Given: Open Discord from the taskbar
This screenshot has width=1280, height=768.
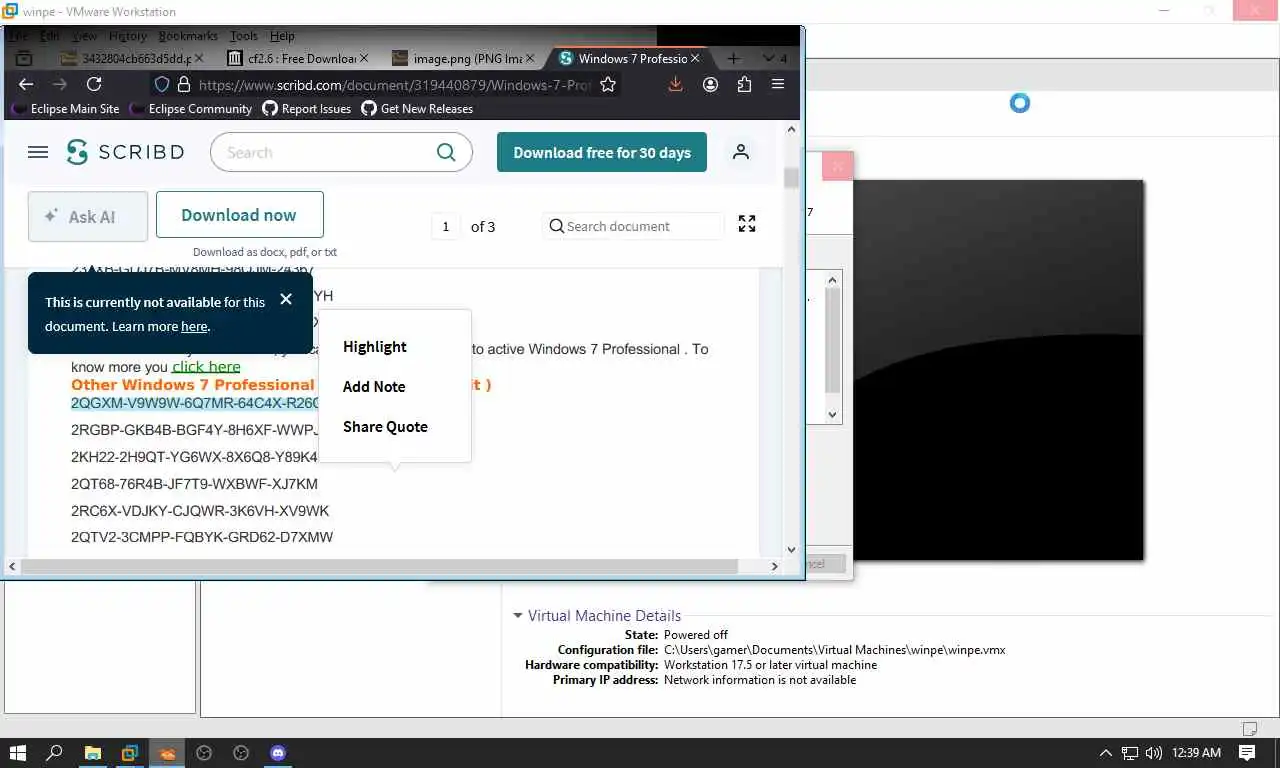Looking at the screenshot, I should (278, 753).
